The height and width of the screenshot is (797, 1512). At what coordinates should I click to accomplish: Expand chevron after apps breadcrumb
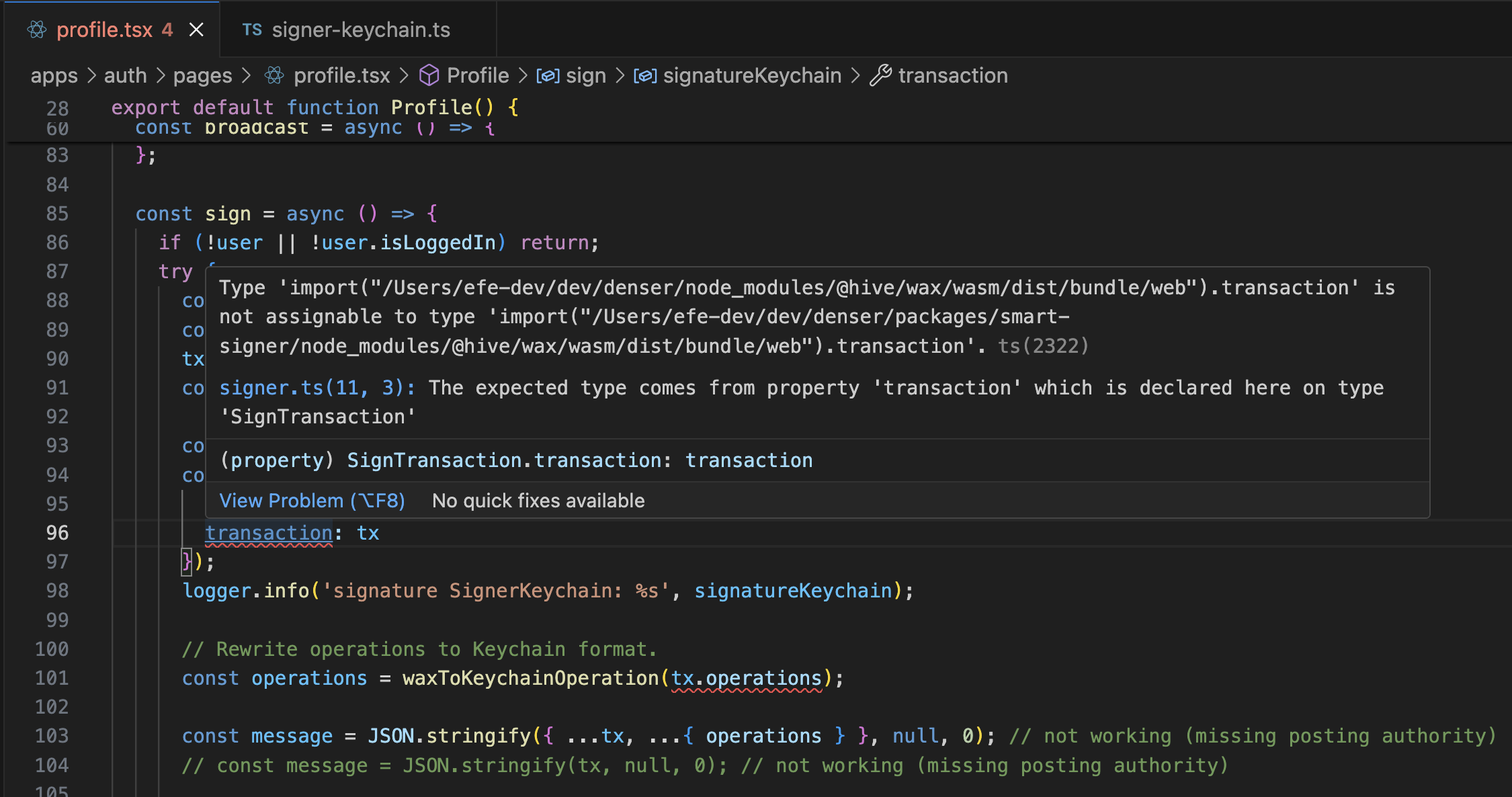point(91,75)
